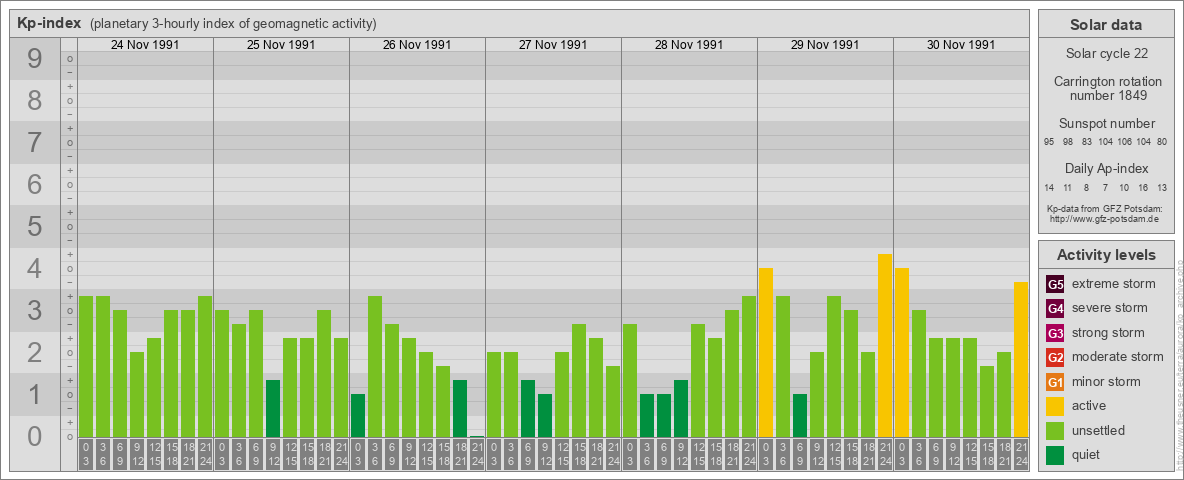Click the tall 3-6h bar on 26 Nov

tap(375, 366)
